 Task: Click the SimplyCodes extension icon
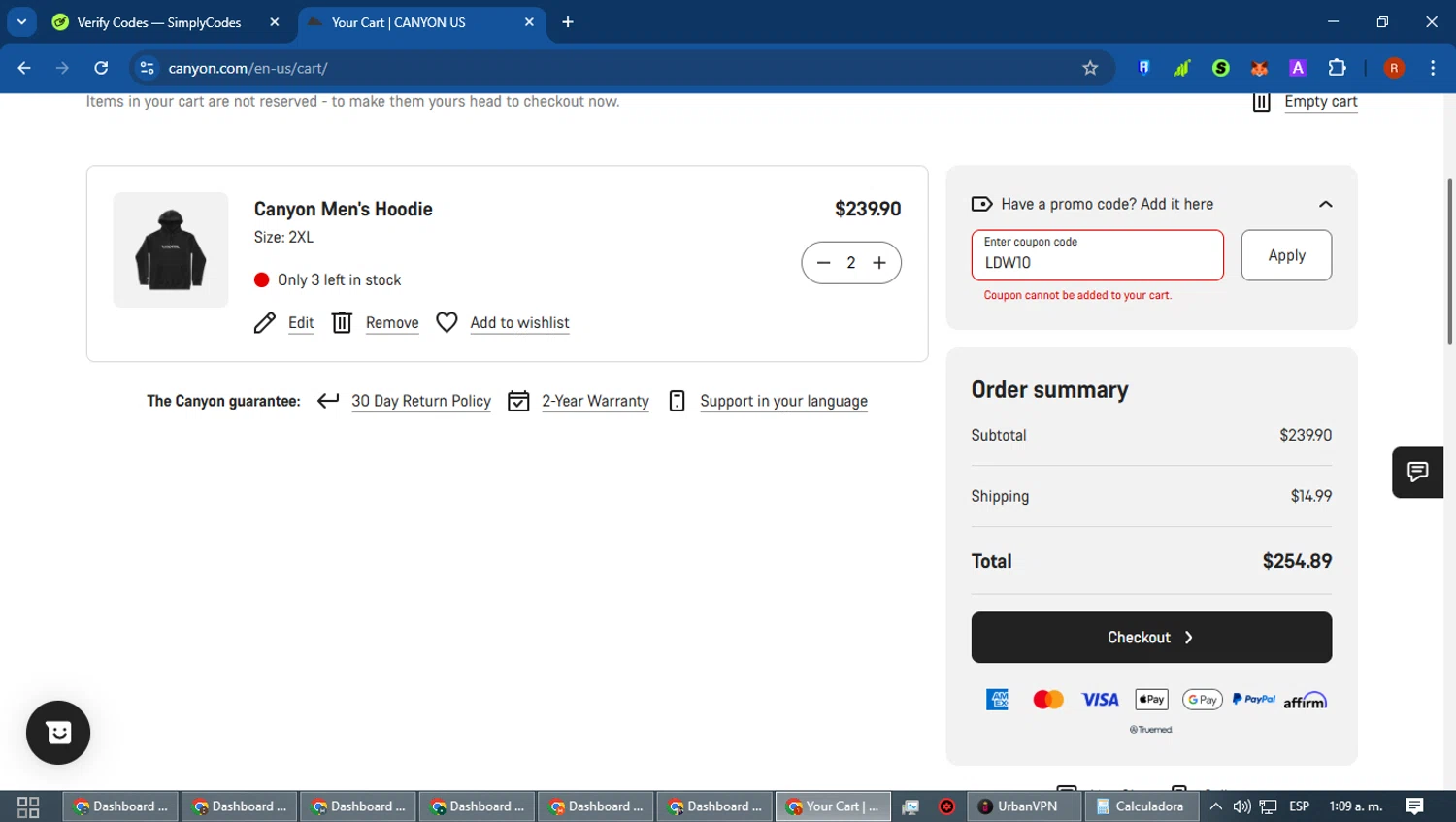1221,68
